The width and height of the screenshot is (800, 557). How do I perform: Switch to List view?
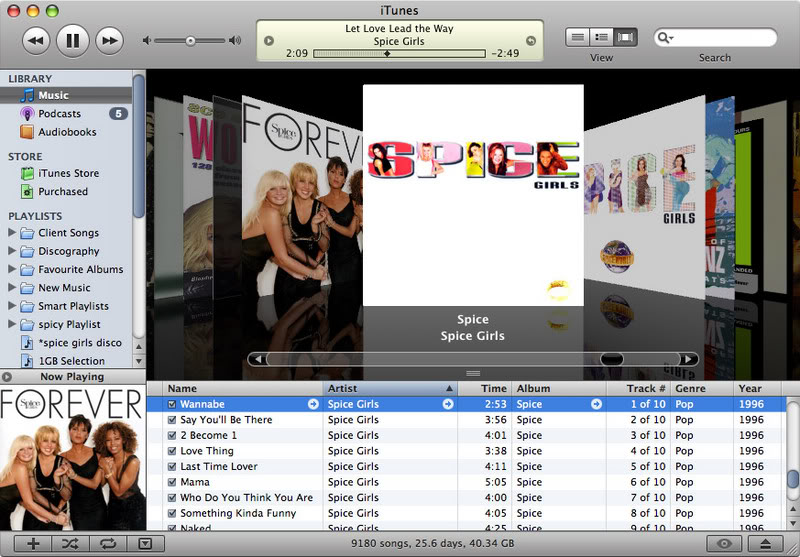click(x=578, y=37)
